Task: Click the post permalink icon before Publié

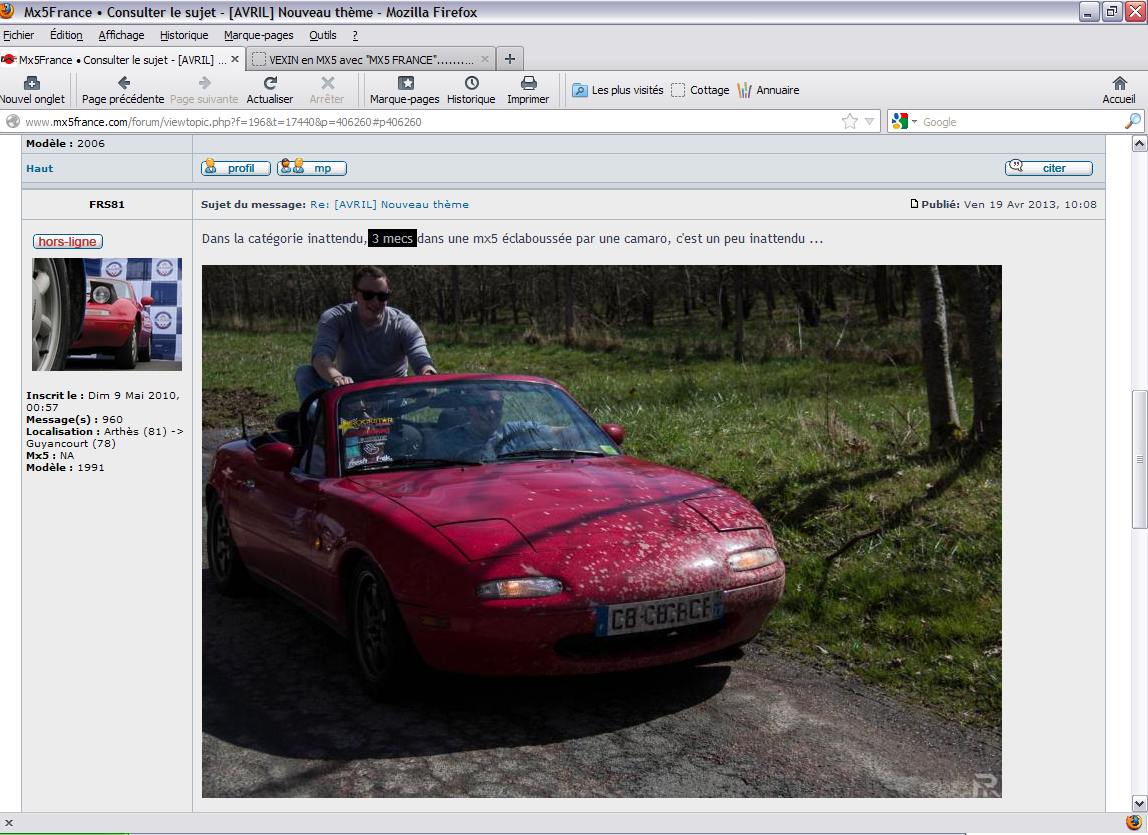Action: click(914, 204)
